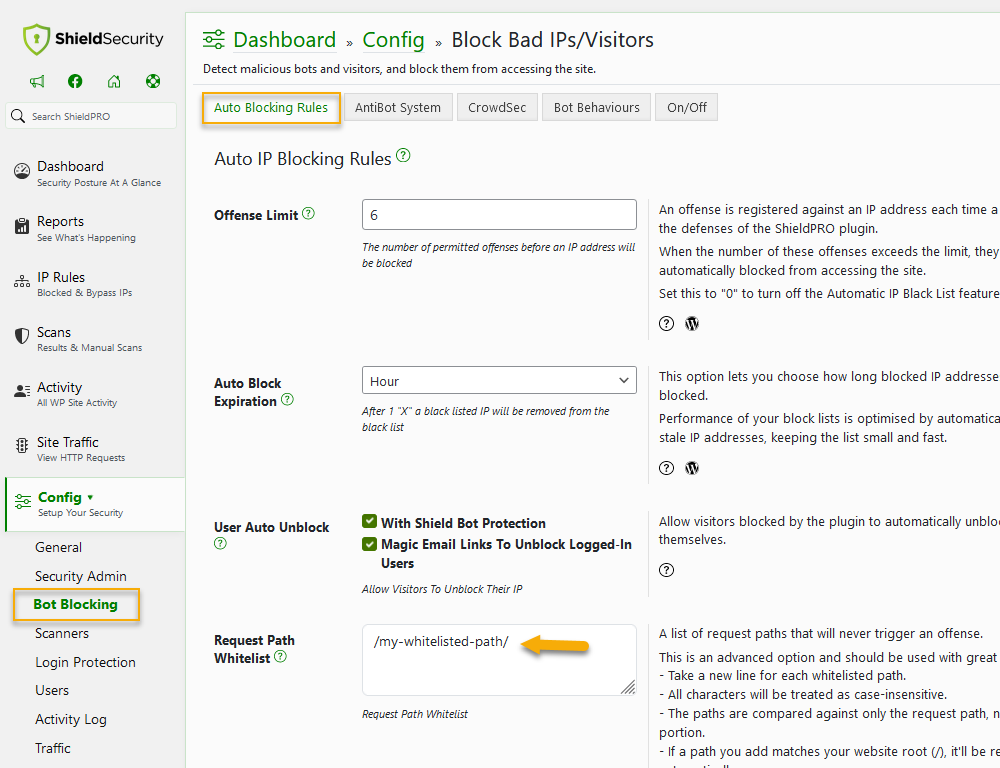Viewport: 1000px width, 768px height.
Task: Click the search magnifier icon
Action: coord(18,116)
